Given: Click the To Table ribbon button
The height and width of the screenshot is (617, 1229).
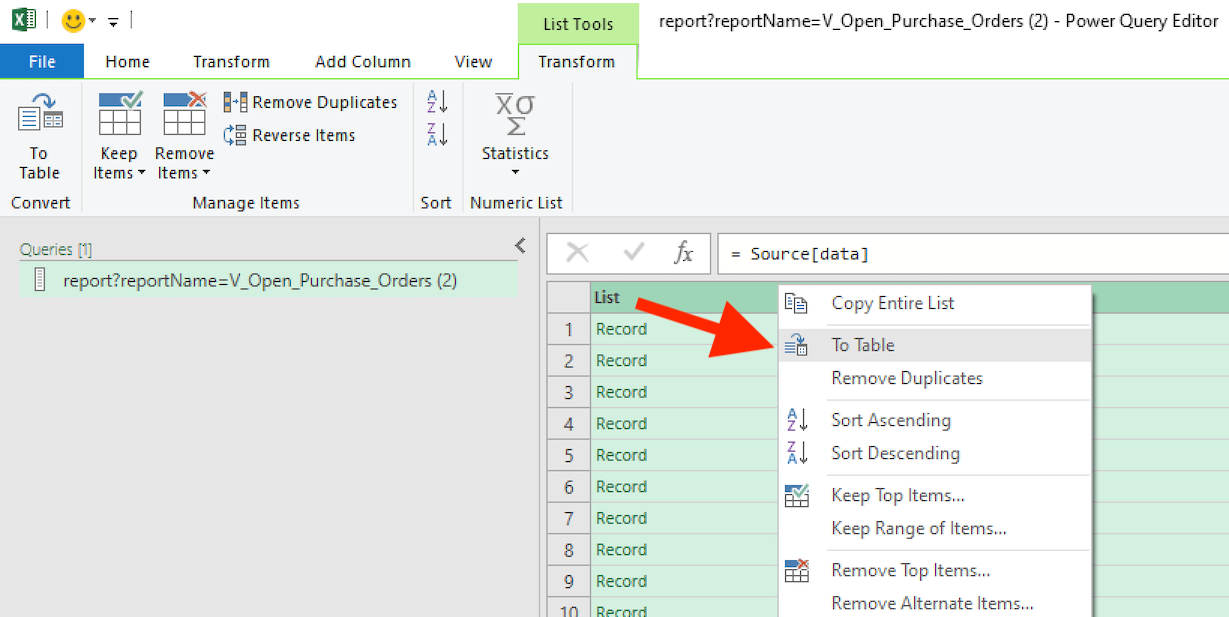Looking at the screenshot, I should [40, 137].
